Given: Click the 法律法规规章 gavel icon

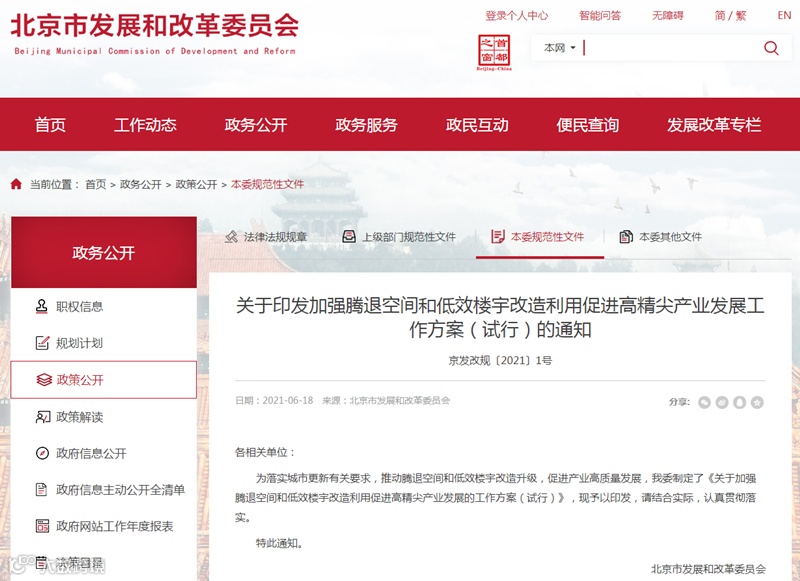Looking at the screenshot, I should (232, 237).
